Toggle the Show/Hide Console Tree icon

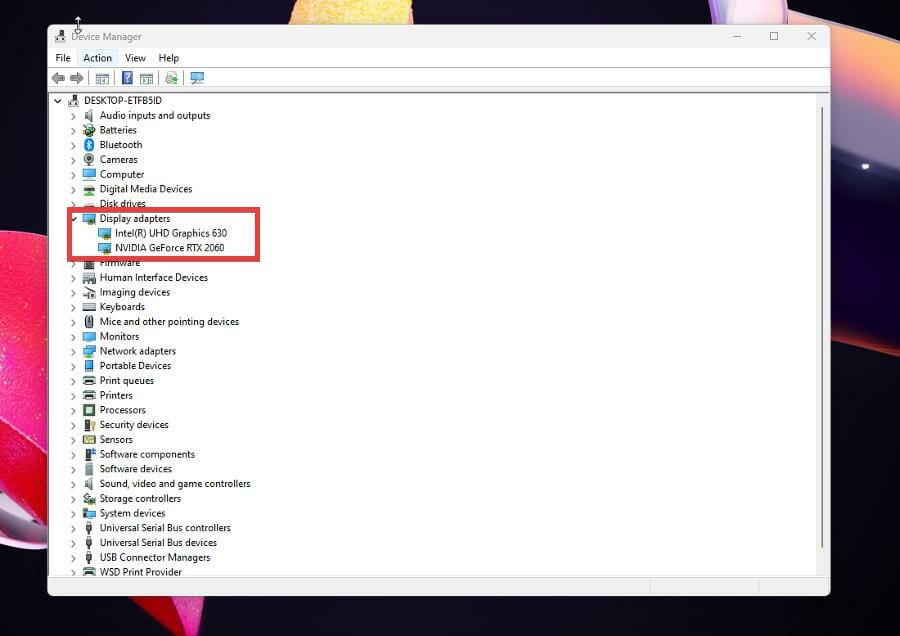click(x=103, y=77)
